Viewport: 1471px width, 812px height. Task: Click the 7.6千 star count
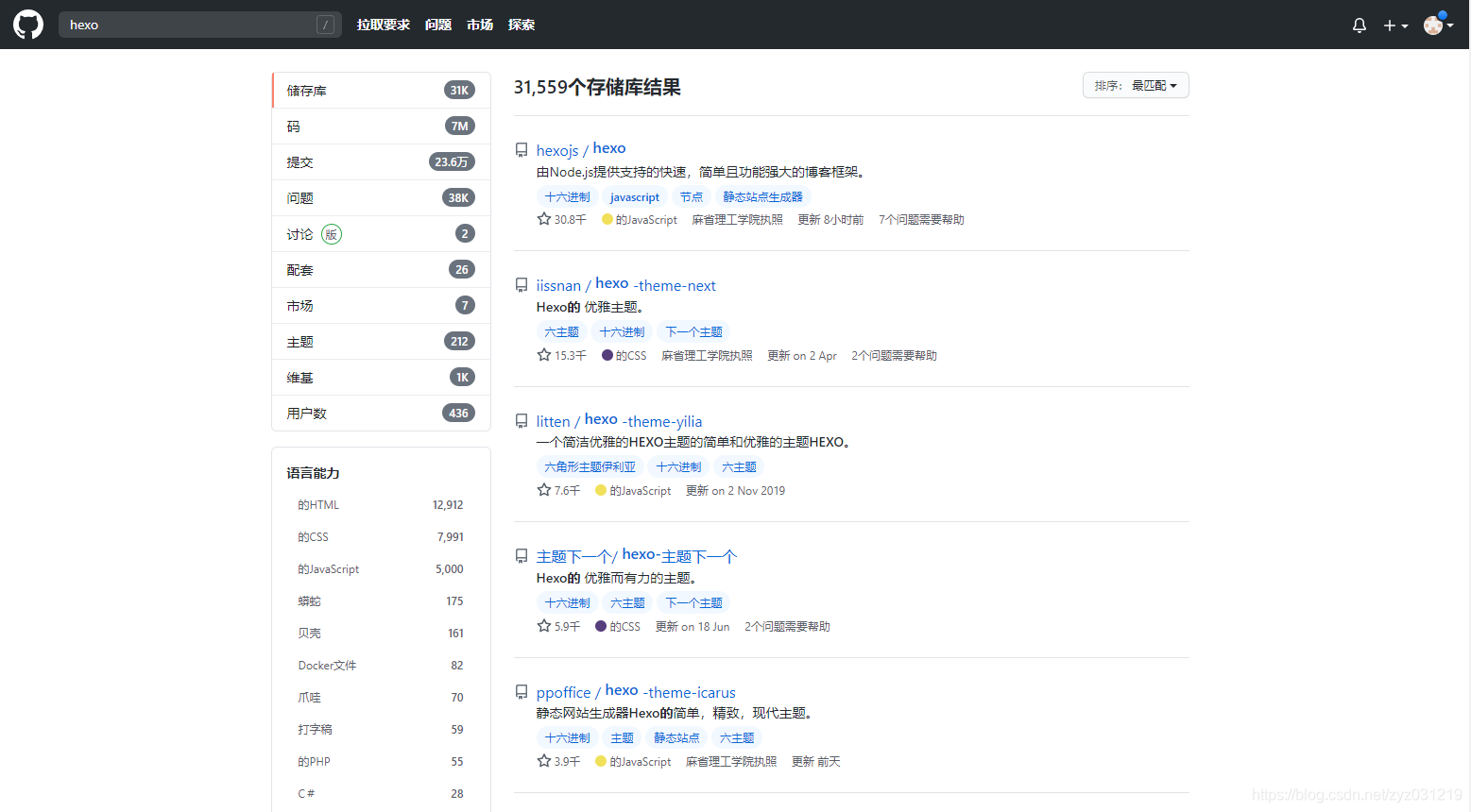[559, 490]
